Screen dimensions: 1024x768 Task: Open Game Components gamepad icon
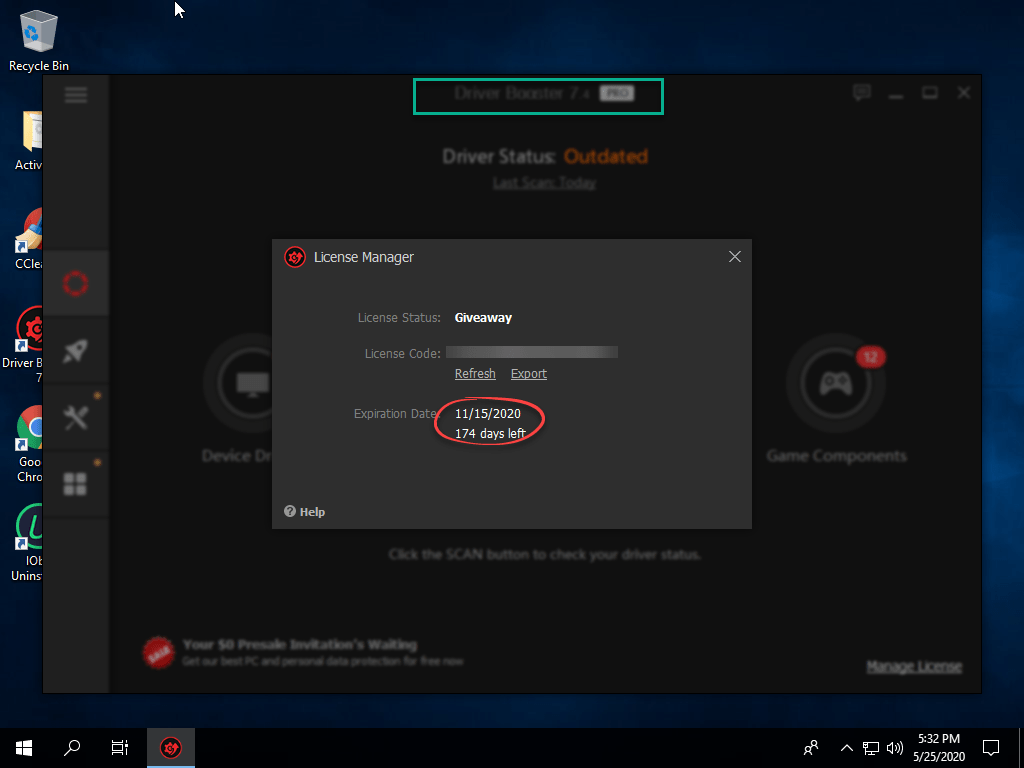coord(836,383)
